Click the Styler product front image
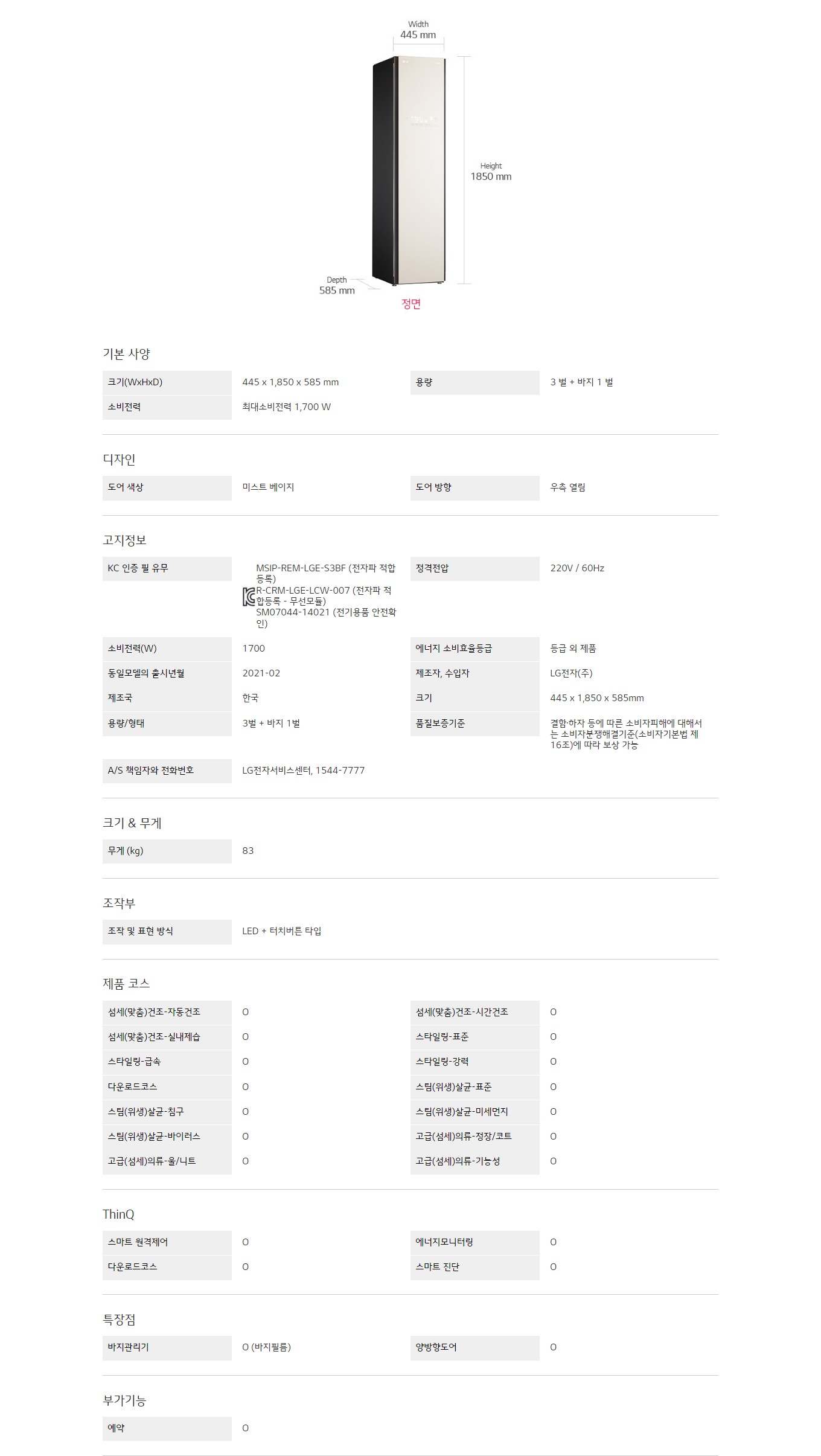The height and width of the screenshot is (1456, 821). [x=410, y=170]
